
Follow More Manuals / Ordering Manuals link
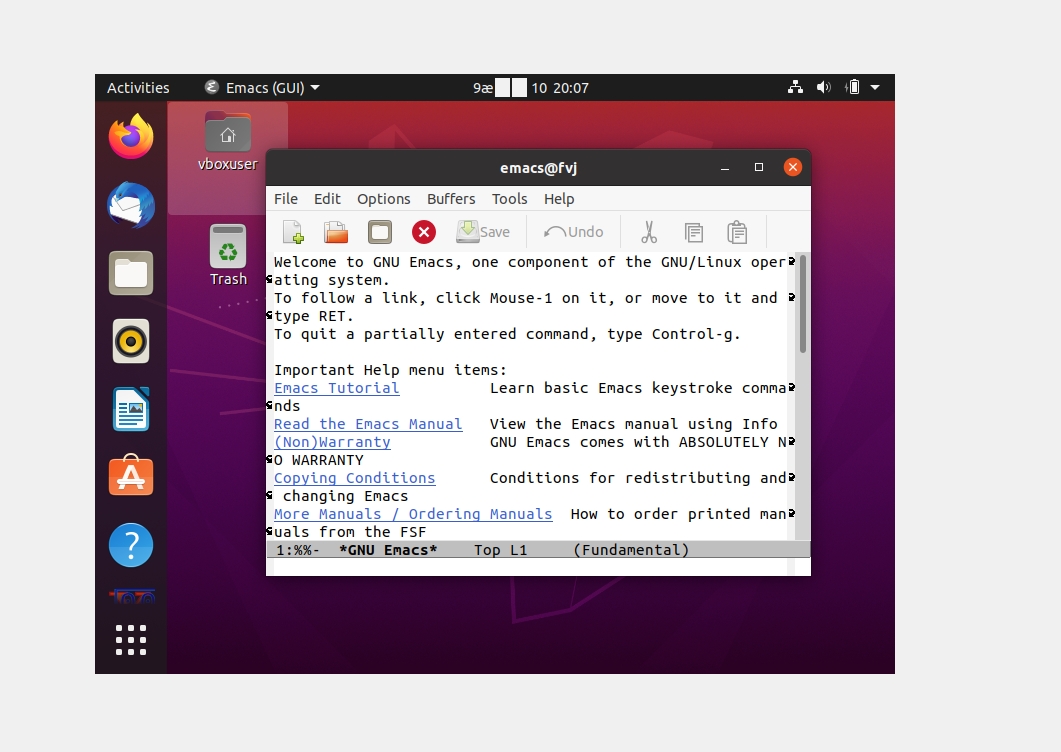point(413,514)
